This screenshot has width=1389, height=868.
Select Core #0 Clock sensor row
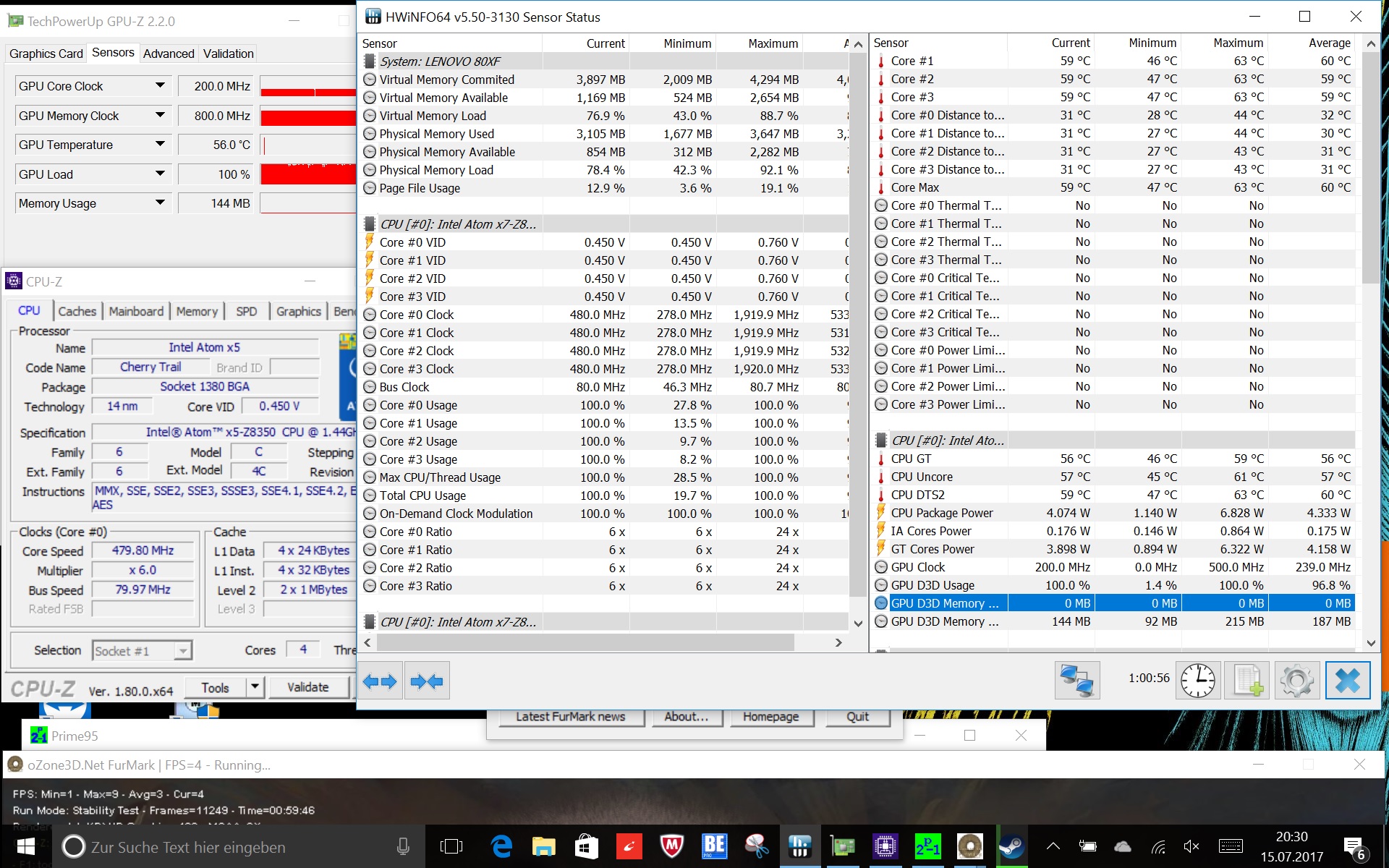tap(604, 315)
